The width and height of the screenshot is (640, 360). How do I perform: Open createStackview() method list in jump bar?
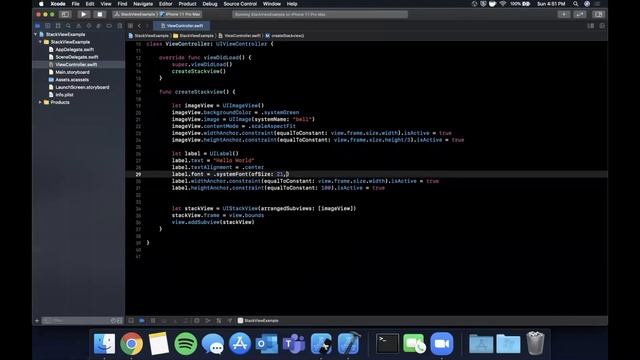[284, 36]
